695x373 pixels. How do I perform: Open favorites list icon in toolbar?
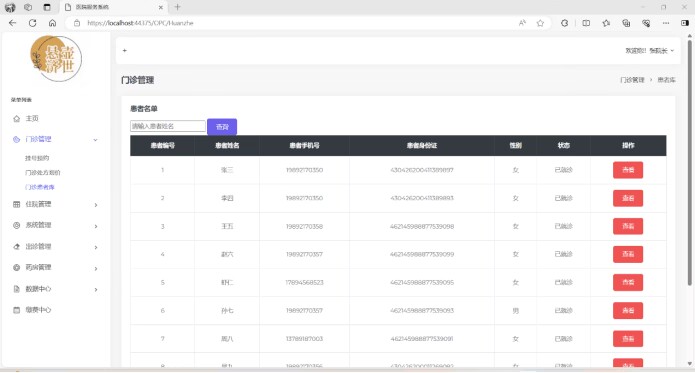click(606, 23)
